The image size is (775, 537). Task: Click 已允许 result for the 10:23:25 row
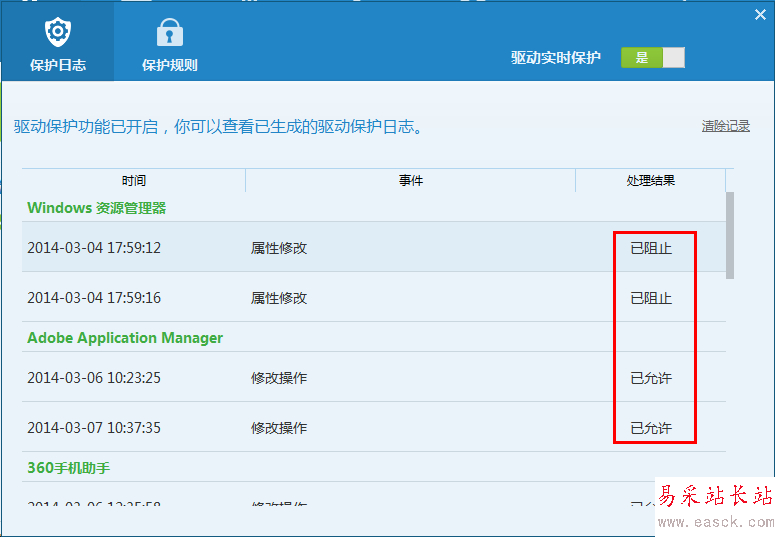pyautogui.click(x=651, y=378)
